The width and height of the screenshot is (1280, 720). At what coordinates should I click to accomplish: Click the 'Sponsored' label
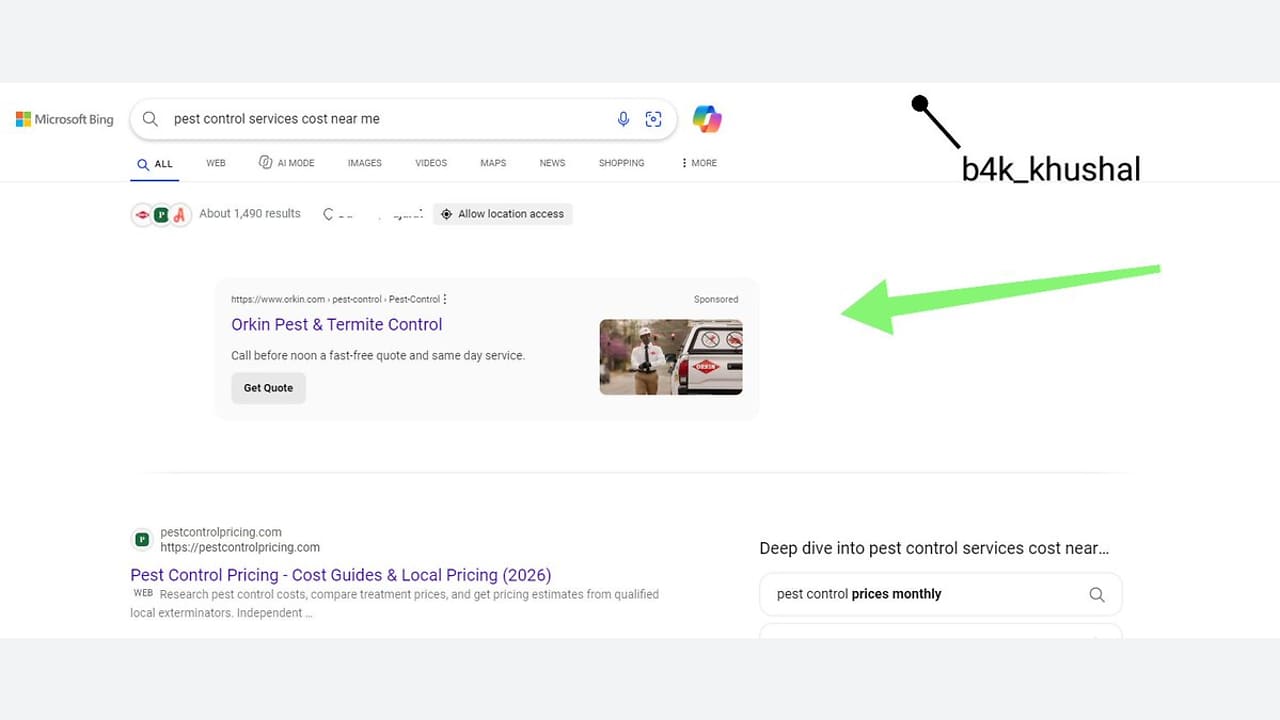pyautogui.click(x=716, y=299)
